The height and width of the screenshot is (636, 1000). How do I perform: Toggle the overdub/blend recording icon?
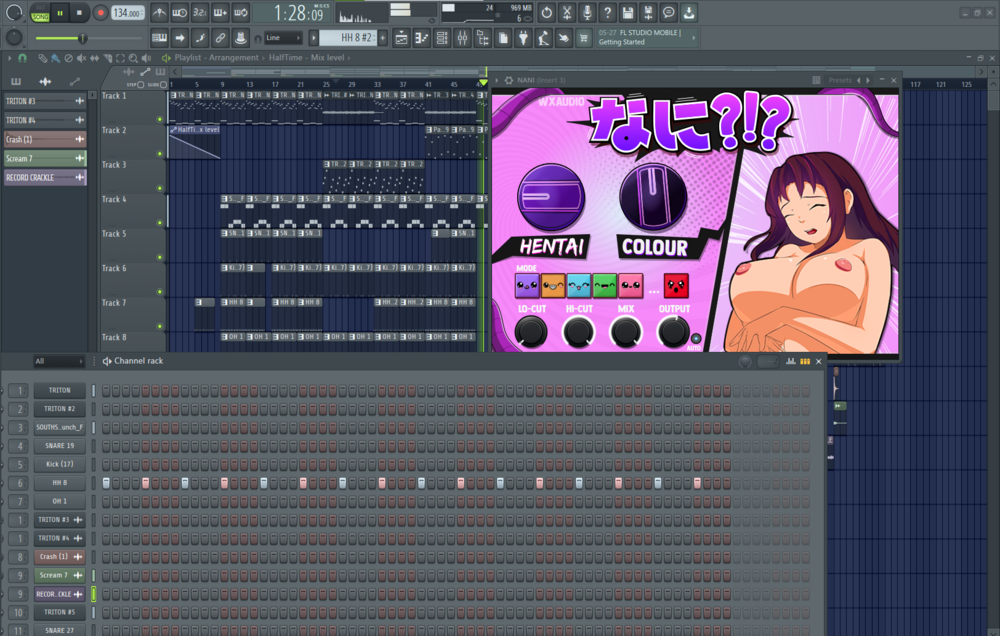(221, 12)
